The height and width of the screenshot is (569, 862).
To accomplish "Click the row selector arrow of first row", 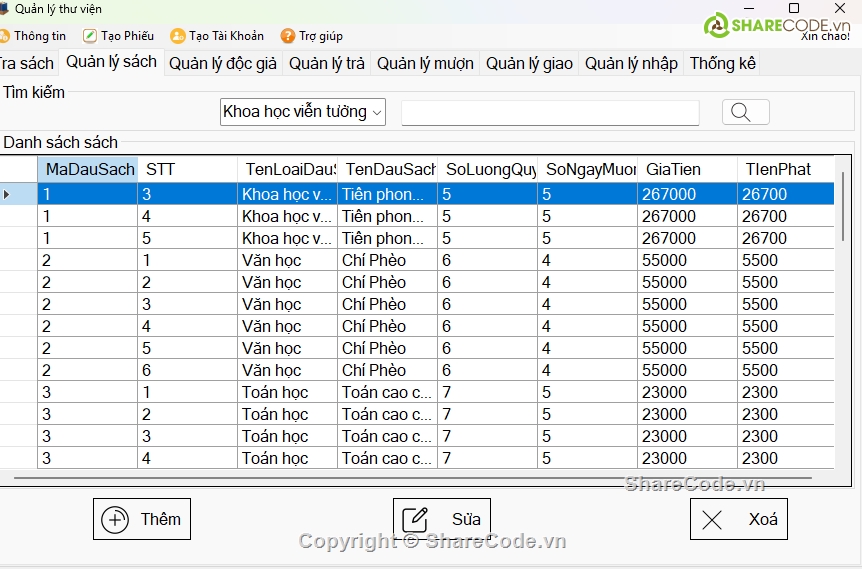I will tap(8, 194).
